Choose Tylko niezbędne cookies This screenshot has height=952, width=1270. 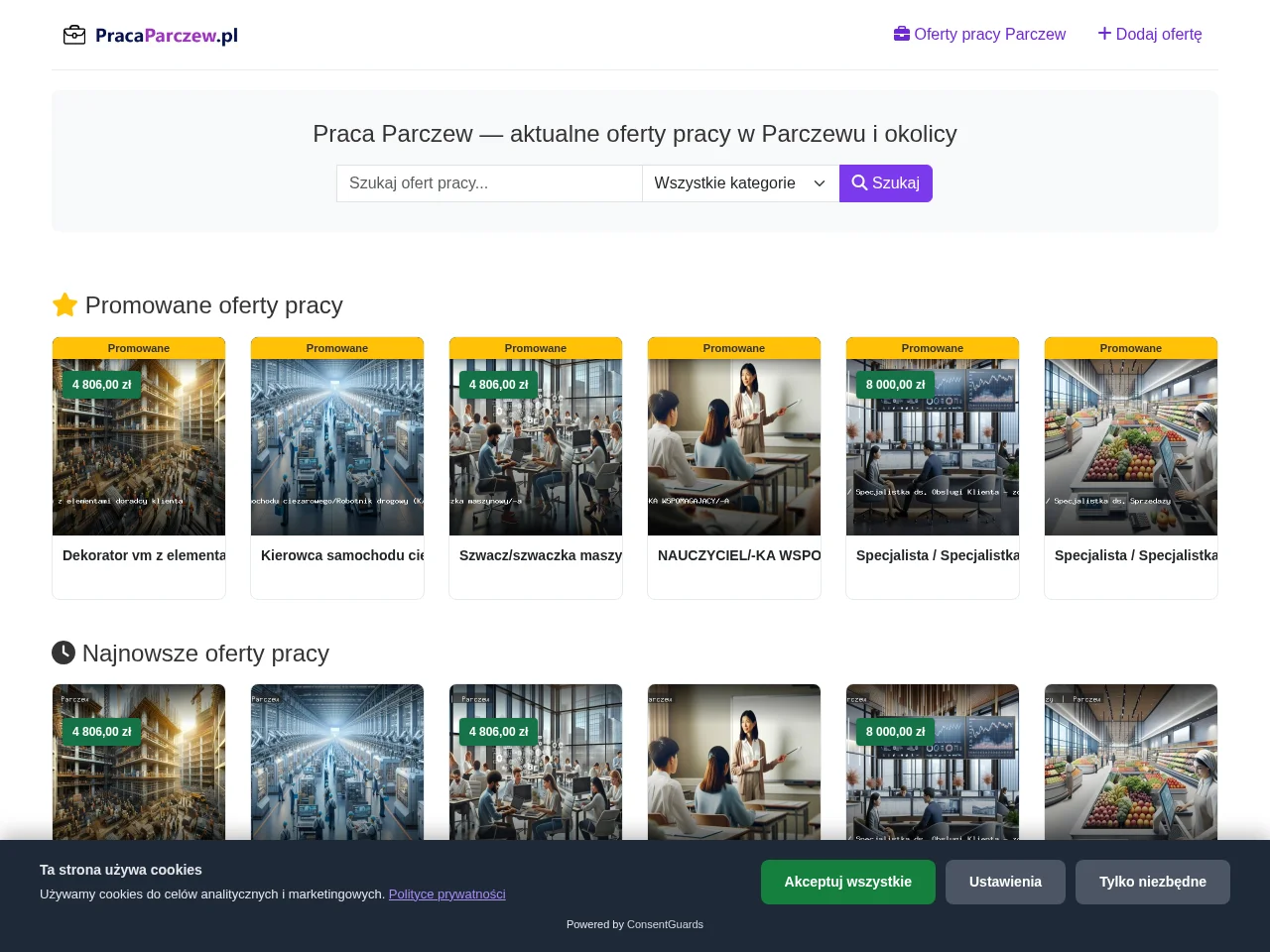click(x=1153, y=882)
